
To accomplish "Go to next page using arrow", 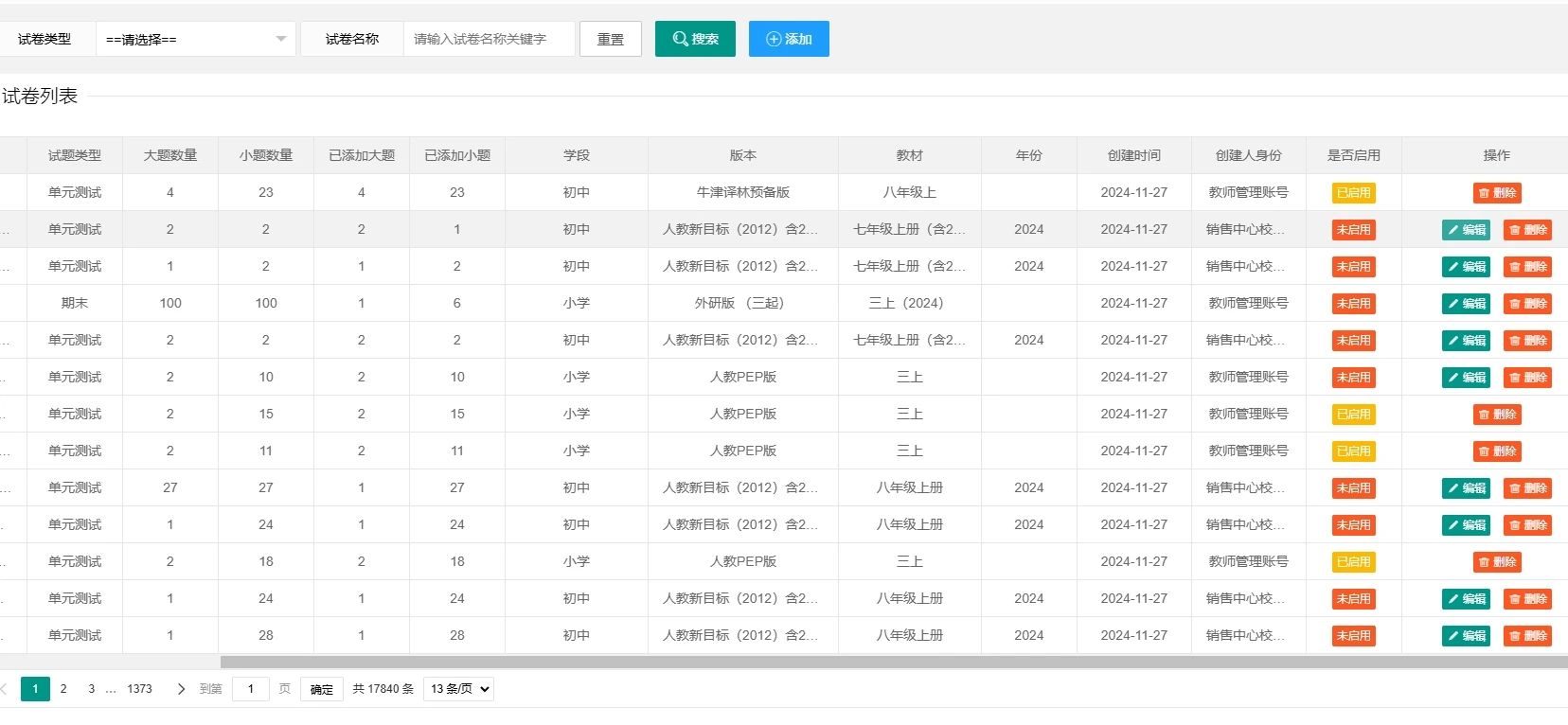I will (181, 689).
